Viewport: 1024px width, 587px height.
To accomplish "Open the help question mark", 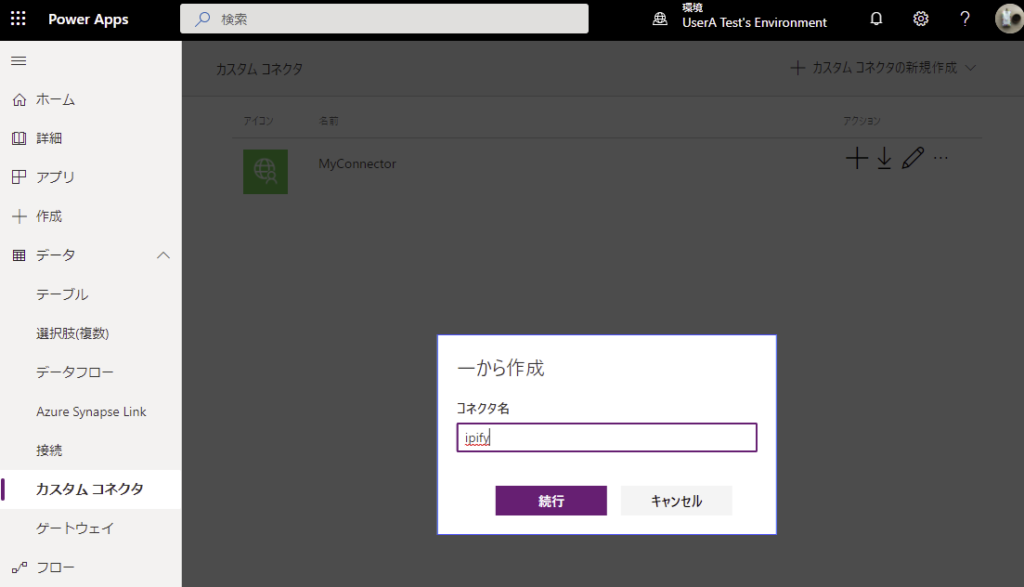I will (965, 19).
